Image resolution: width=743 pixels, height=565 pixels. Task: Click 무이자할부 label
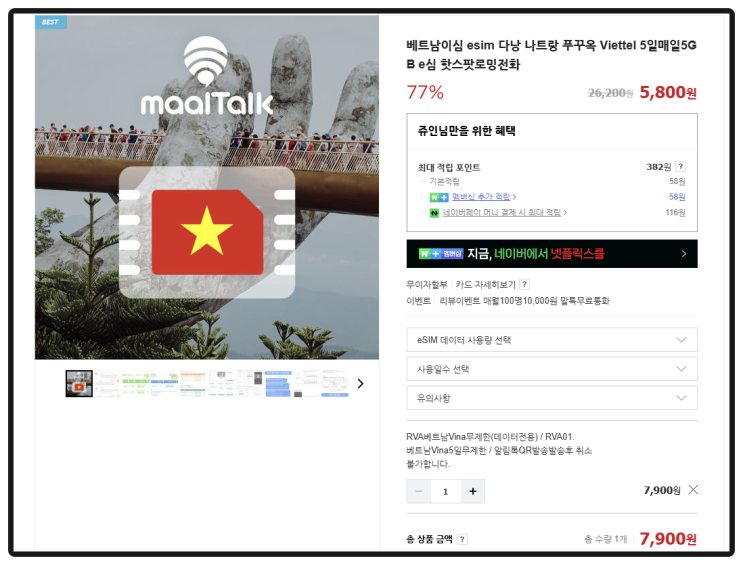point(426,284)
